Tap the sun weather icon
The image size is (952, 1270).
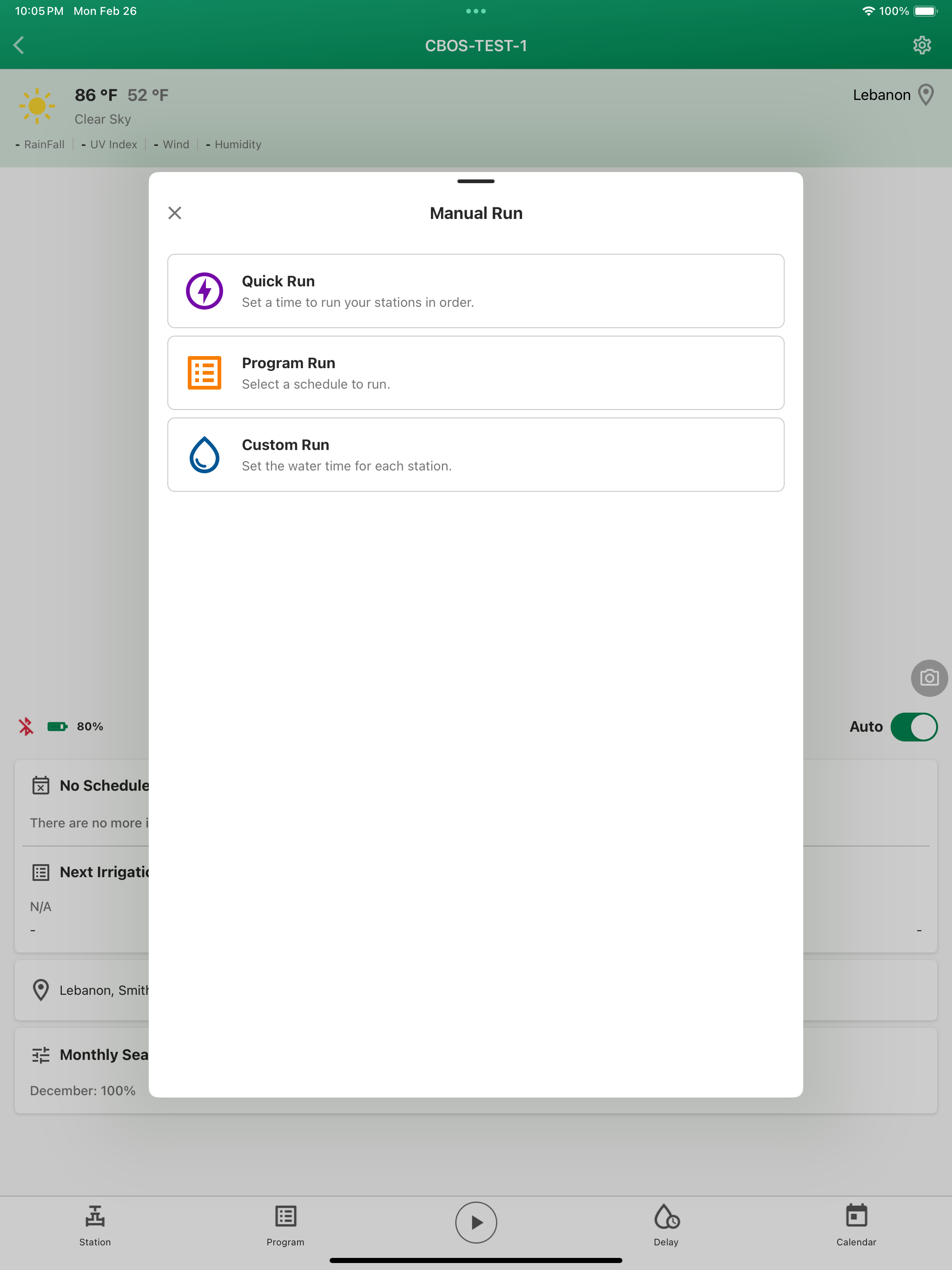[37, 106]
